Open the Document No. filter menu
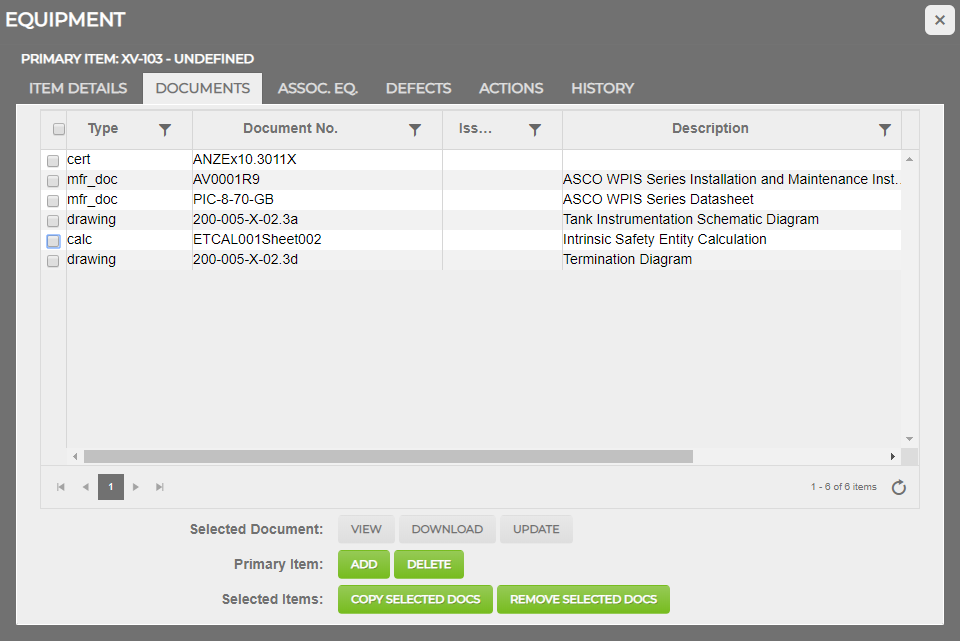 point(415,128)
